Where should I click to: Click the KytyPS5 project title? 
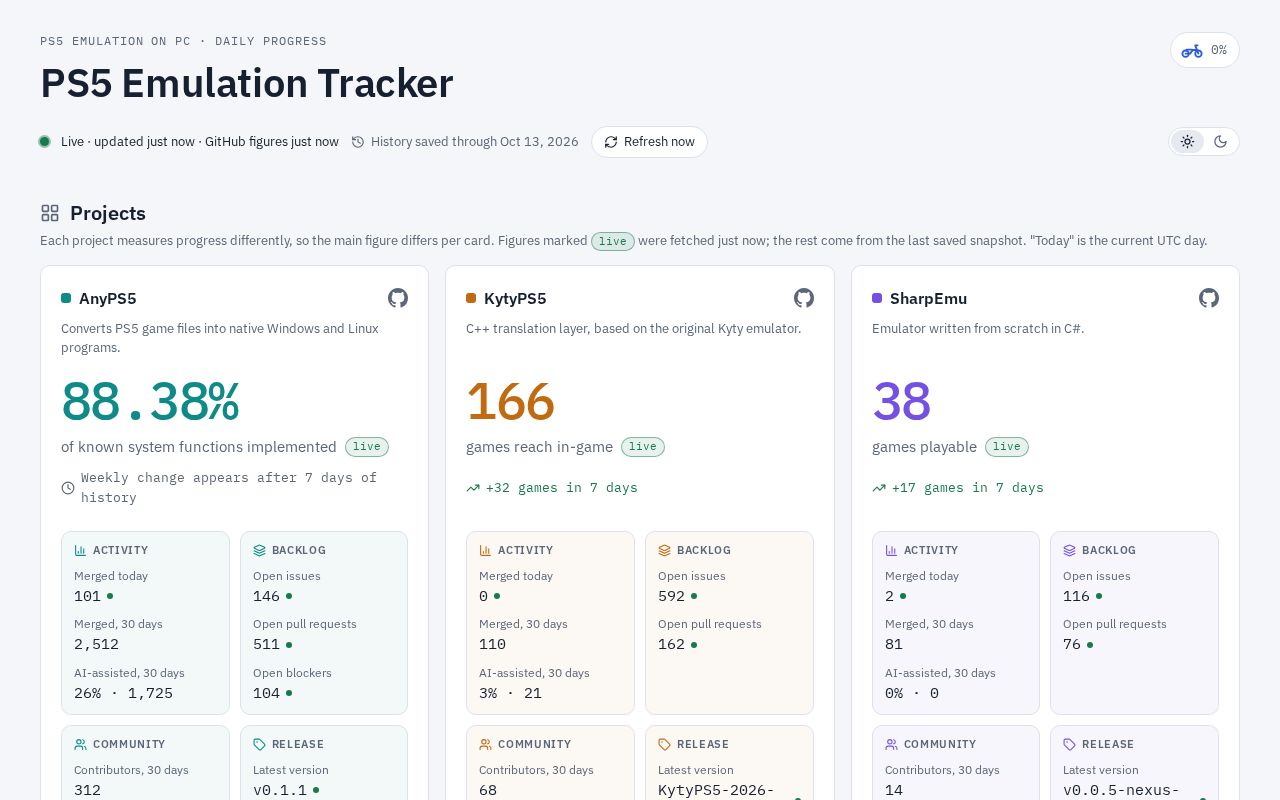pos(515,298)
